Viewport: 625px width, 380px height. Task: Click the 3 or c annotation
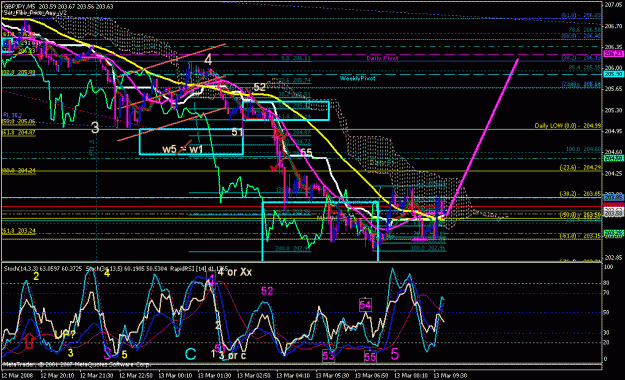pos(232,355)
